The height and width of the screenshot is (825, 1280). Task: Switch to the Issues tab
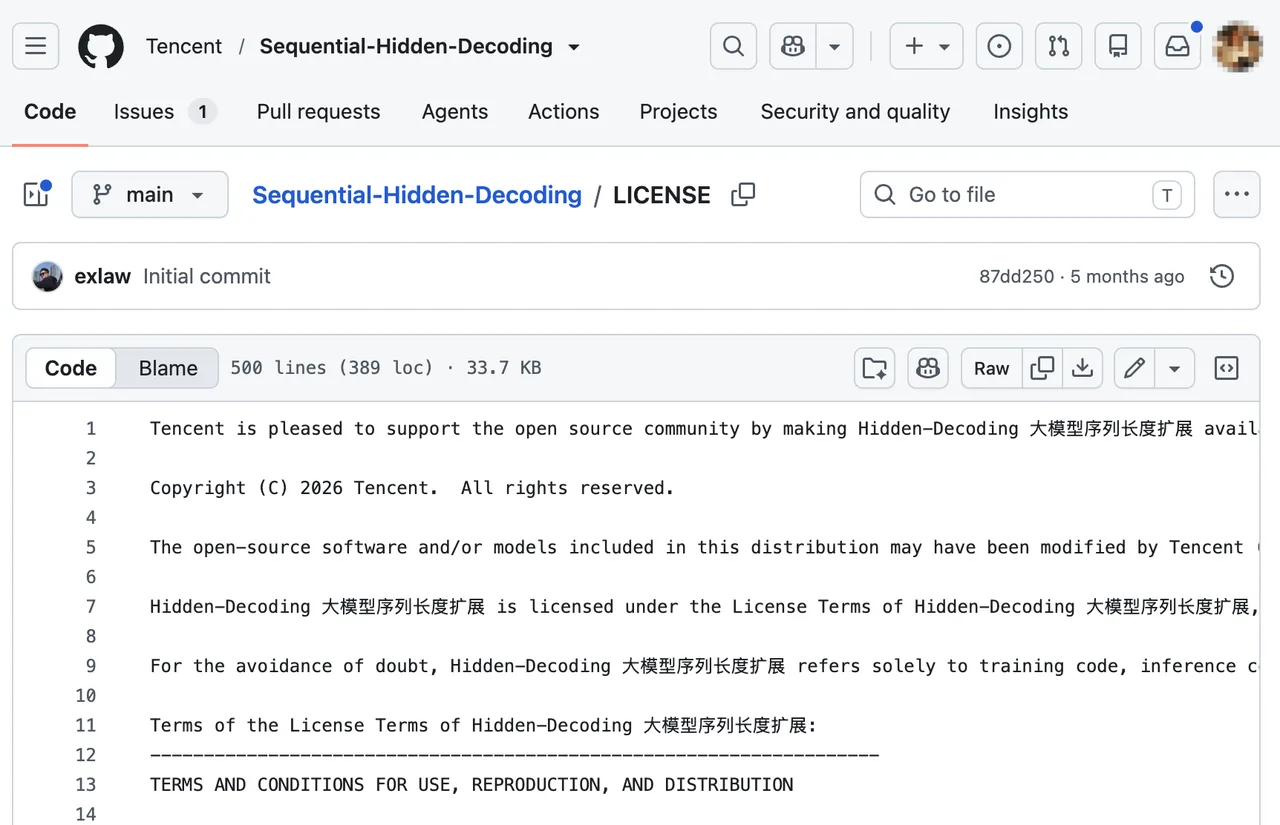click(x=165, y=112)
